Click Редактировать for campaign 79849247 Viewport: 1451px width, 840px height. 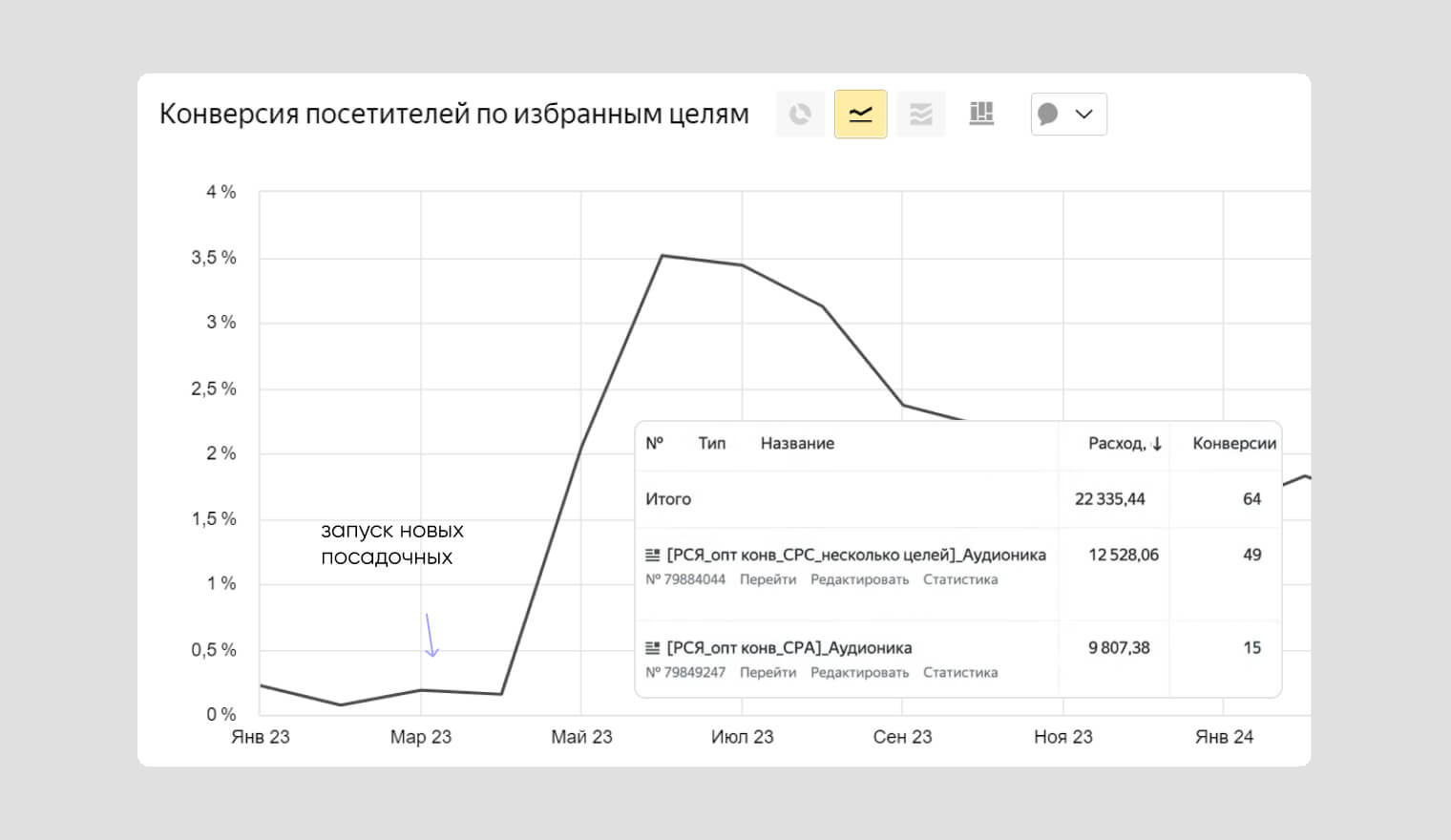(859, 673)
